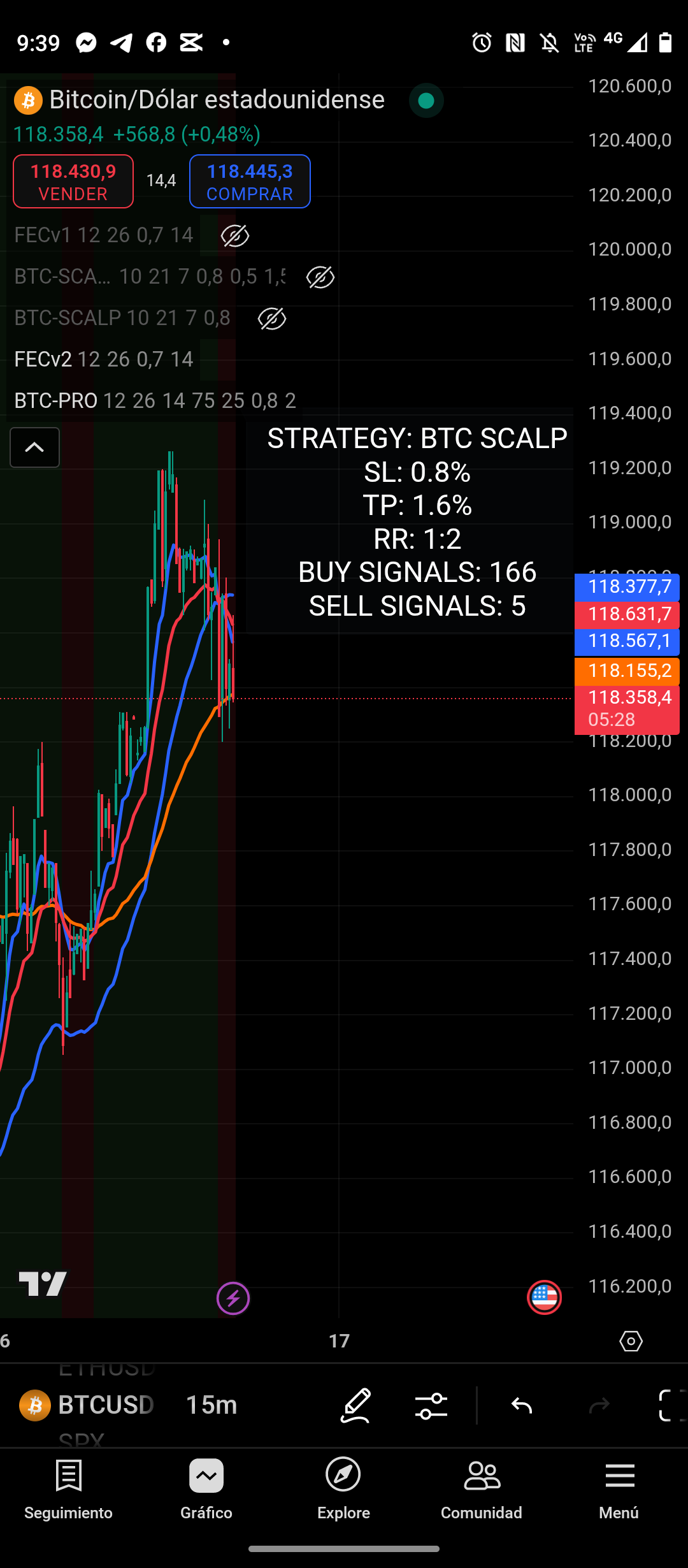This screenshot has width=688, height=1568.
Task: Select the FECv1 12 26 0,7 14 indicator label
Action: click(x=104, y=235)
